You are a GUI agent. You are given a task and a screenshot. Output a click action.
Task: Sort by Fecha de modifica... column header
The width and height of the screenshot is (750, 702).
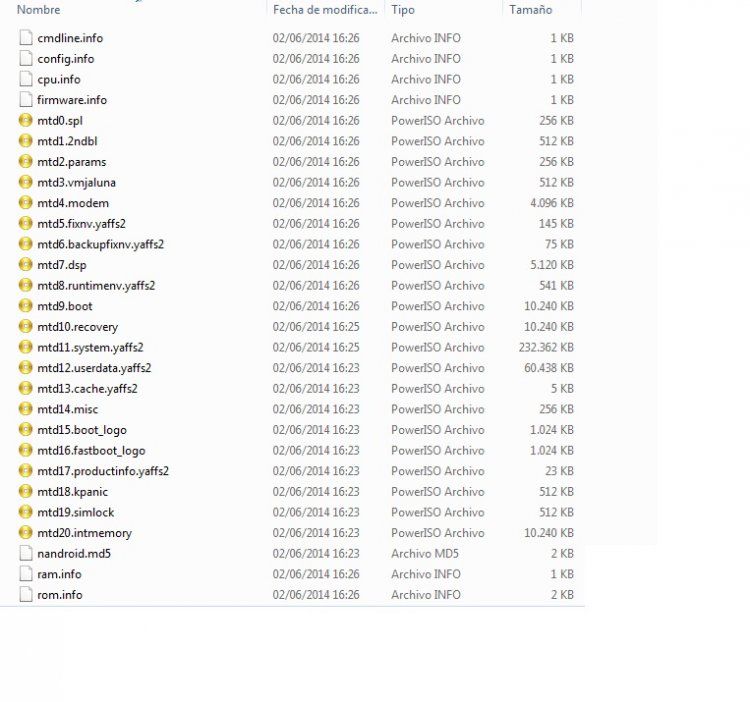pyautogui.click(x=325, y=10)
